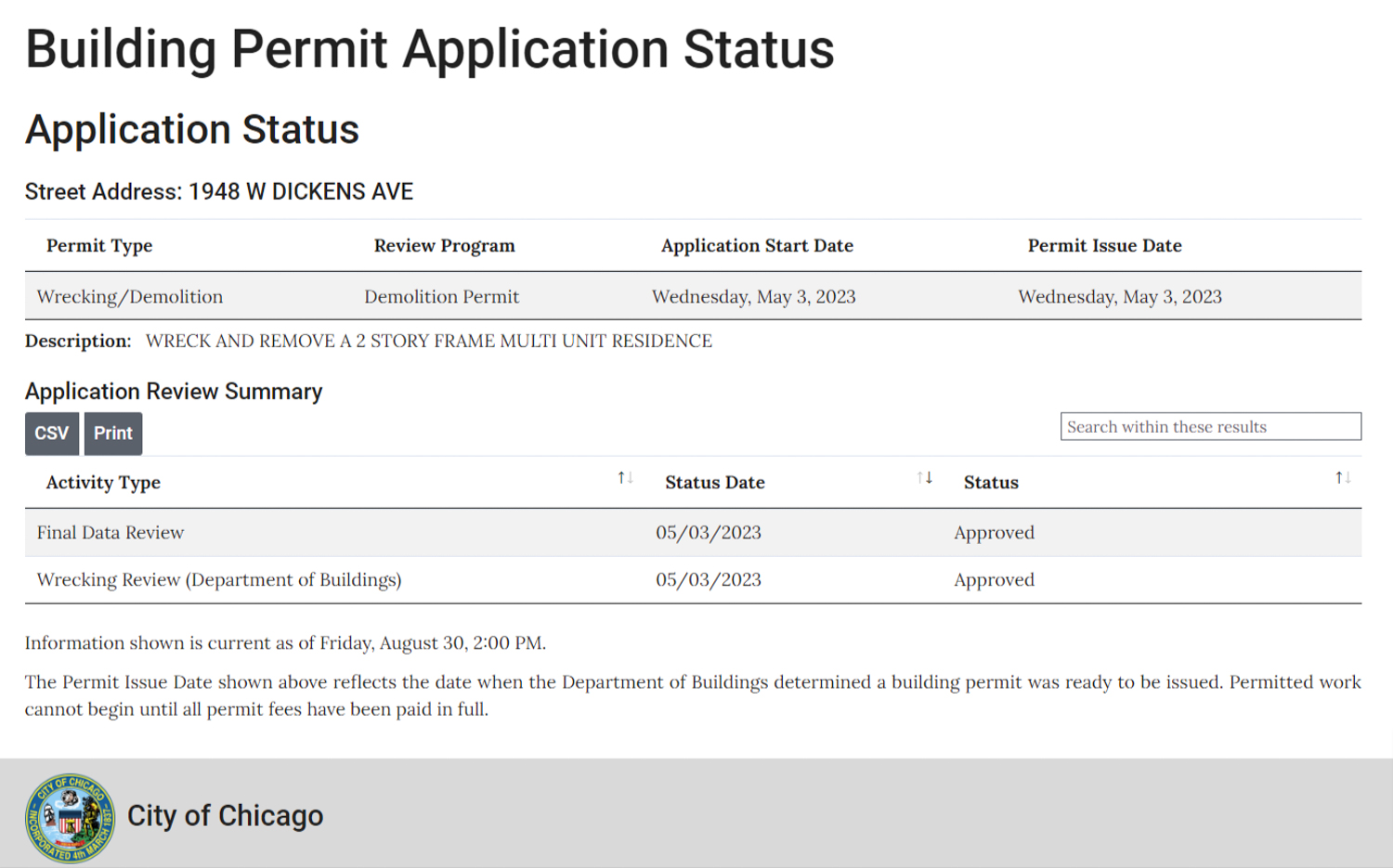Viewport: 1393px width, 868px height.
Task: Sort by Activity Type arrows icon
Action: 626,478
